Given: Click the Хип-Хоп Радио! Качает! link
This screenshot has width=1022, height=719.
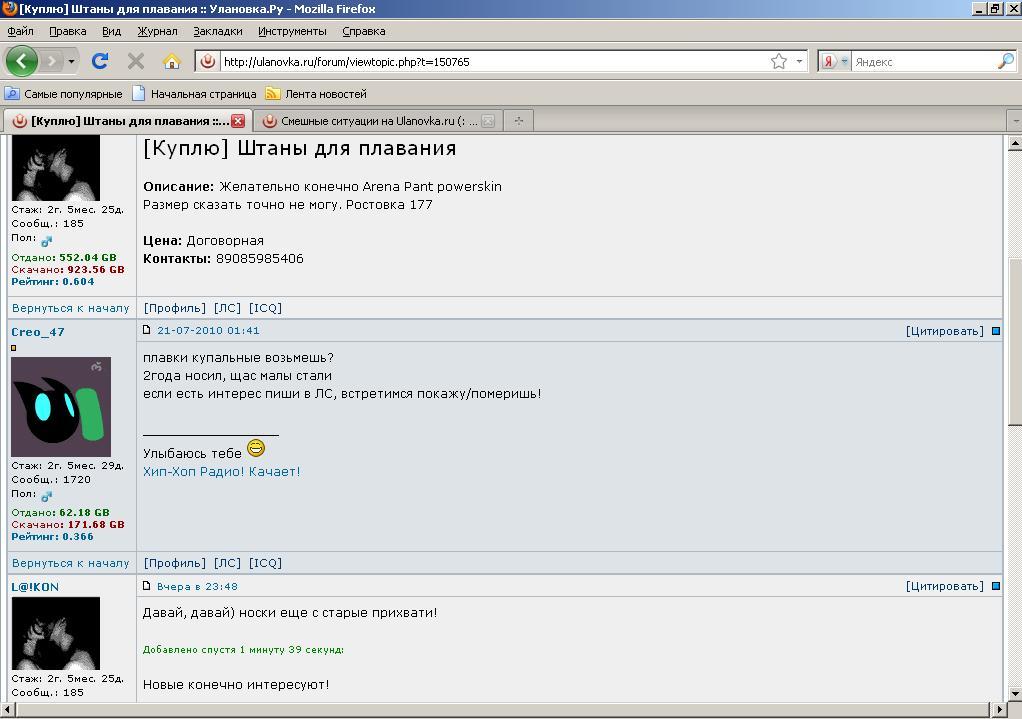Looking at the screenshot, I should click(x=221, y=471).
